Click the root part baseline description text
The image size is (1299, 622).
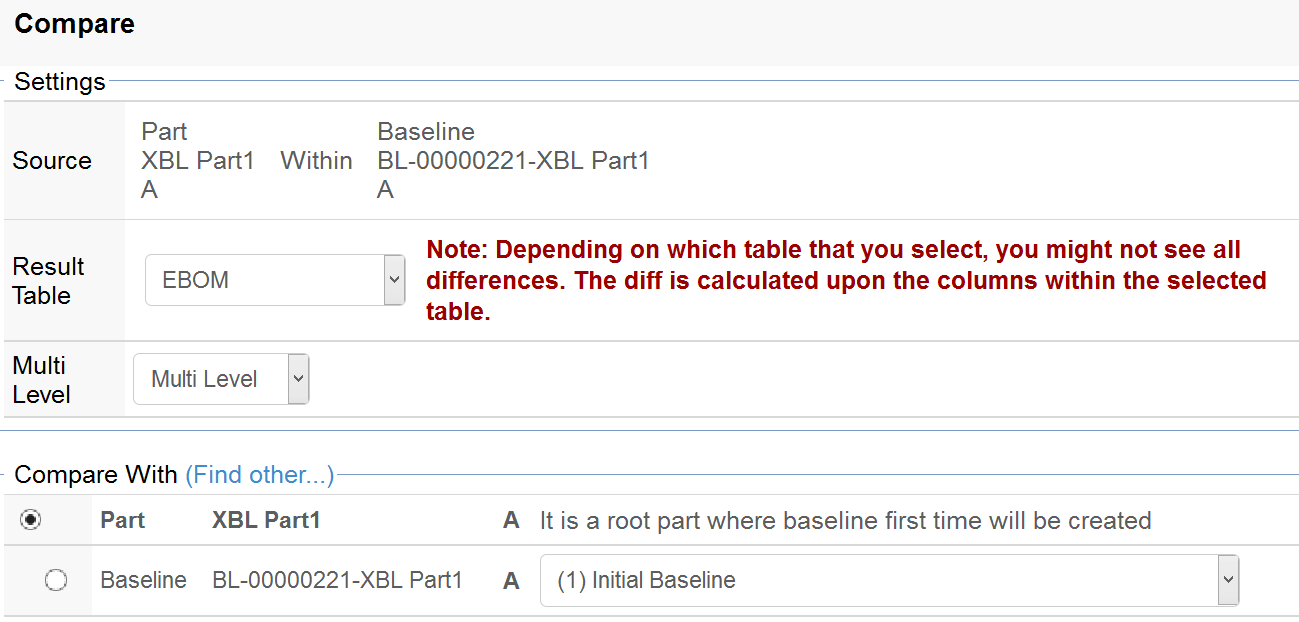(845, 520)
